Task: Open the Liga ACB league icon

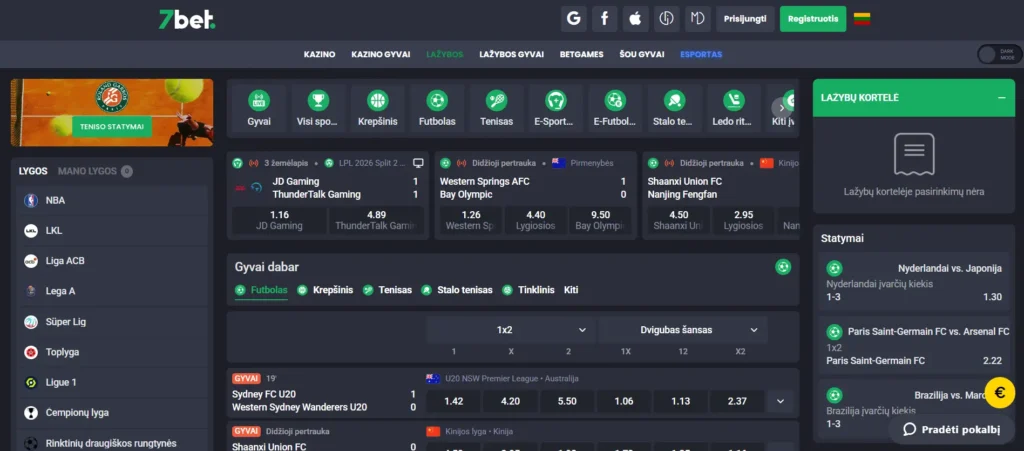Action: click(31, 261)
